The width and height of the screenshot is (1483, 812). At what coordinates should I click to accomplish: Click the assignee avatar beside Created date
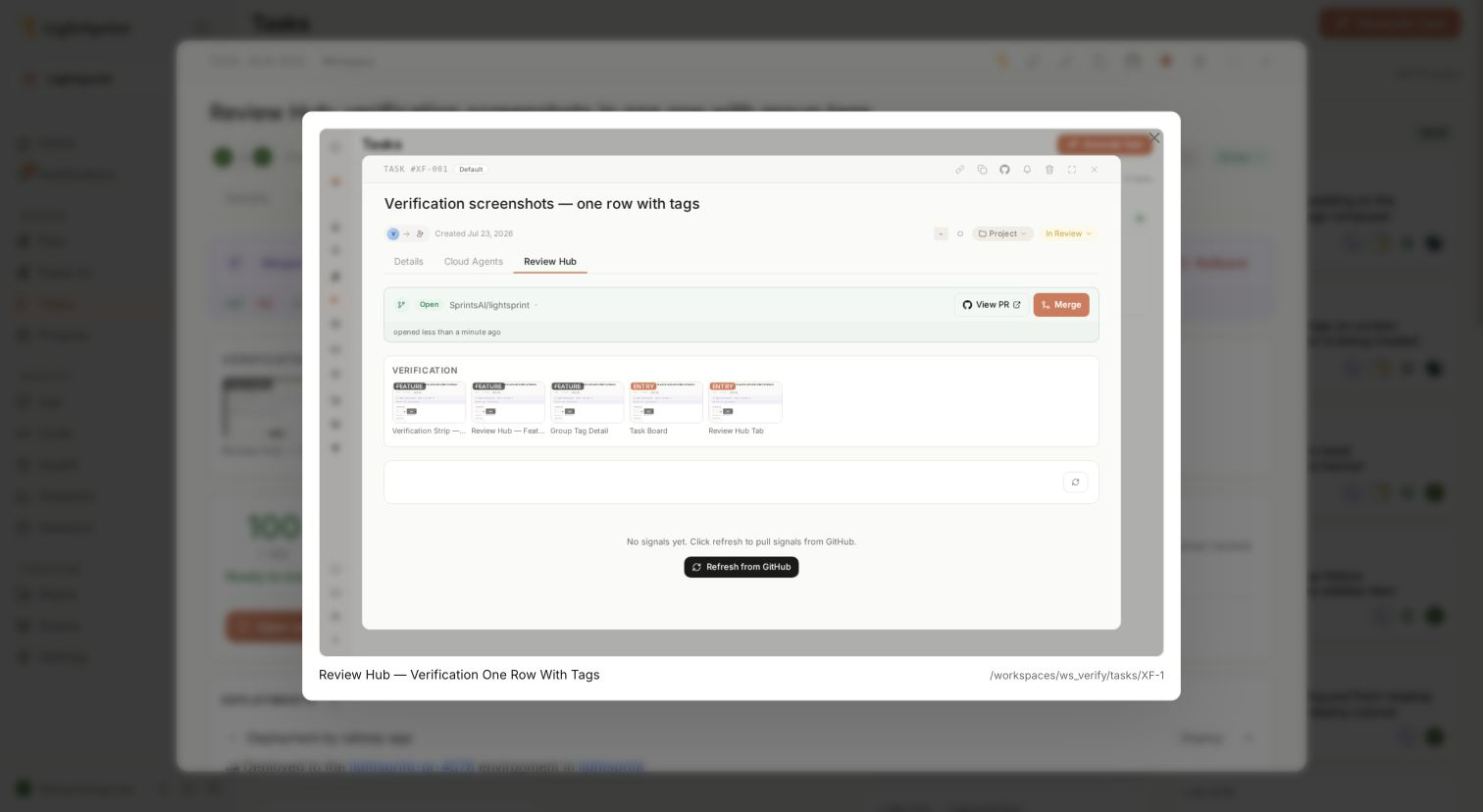(393, 233)
